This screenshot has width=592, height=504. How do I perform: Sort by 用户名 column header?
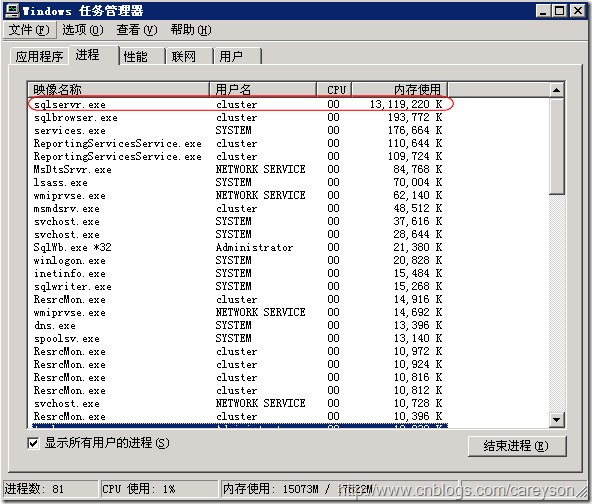(x=263, y=89)
